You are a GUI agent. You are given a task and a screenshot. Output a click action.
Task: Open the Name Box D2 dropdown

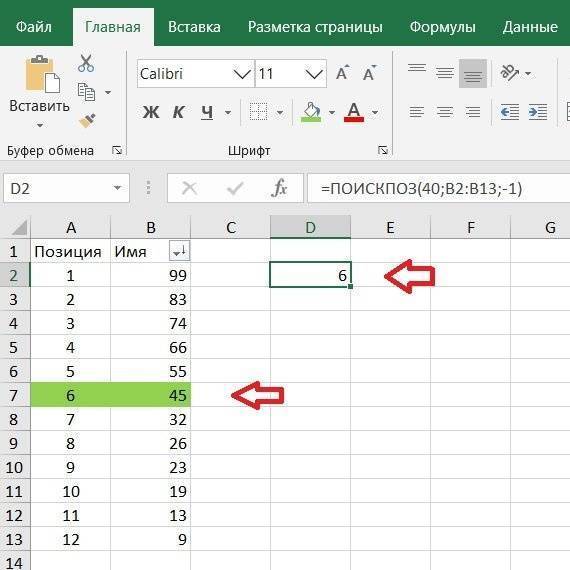point(117,188)
